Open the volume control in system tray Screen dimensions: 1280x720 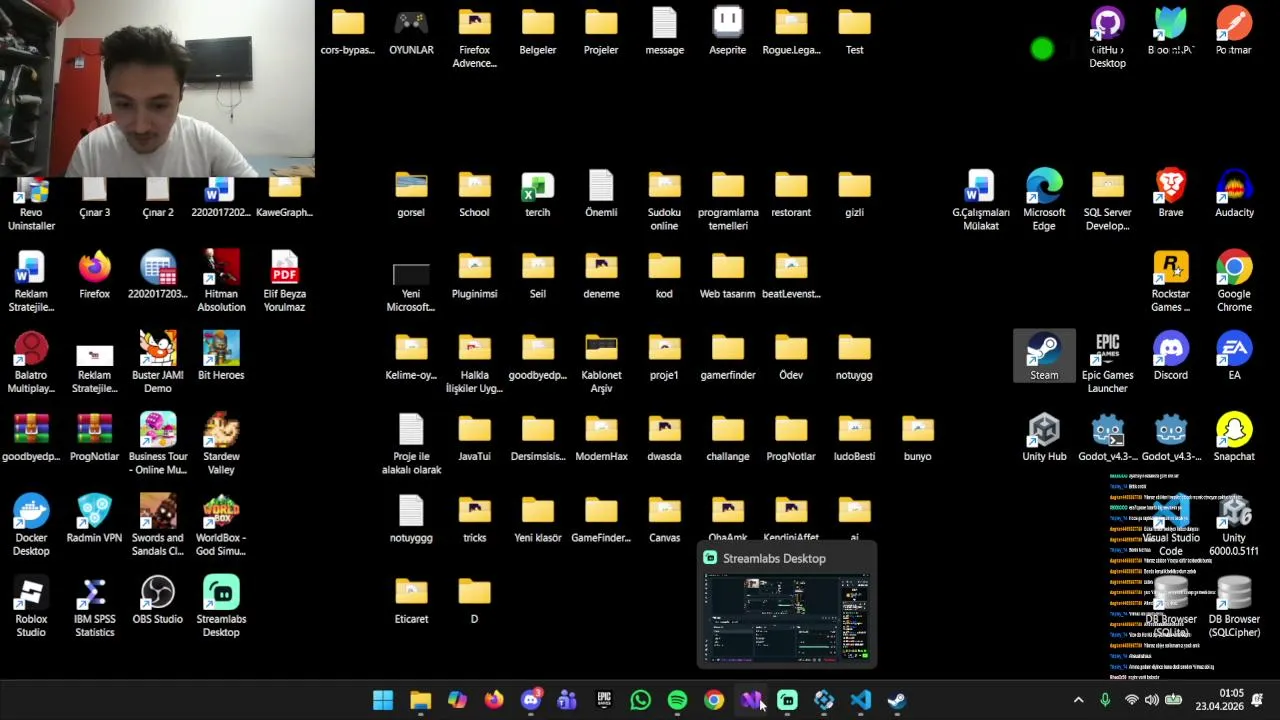click(x=1152, y=700)
